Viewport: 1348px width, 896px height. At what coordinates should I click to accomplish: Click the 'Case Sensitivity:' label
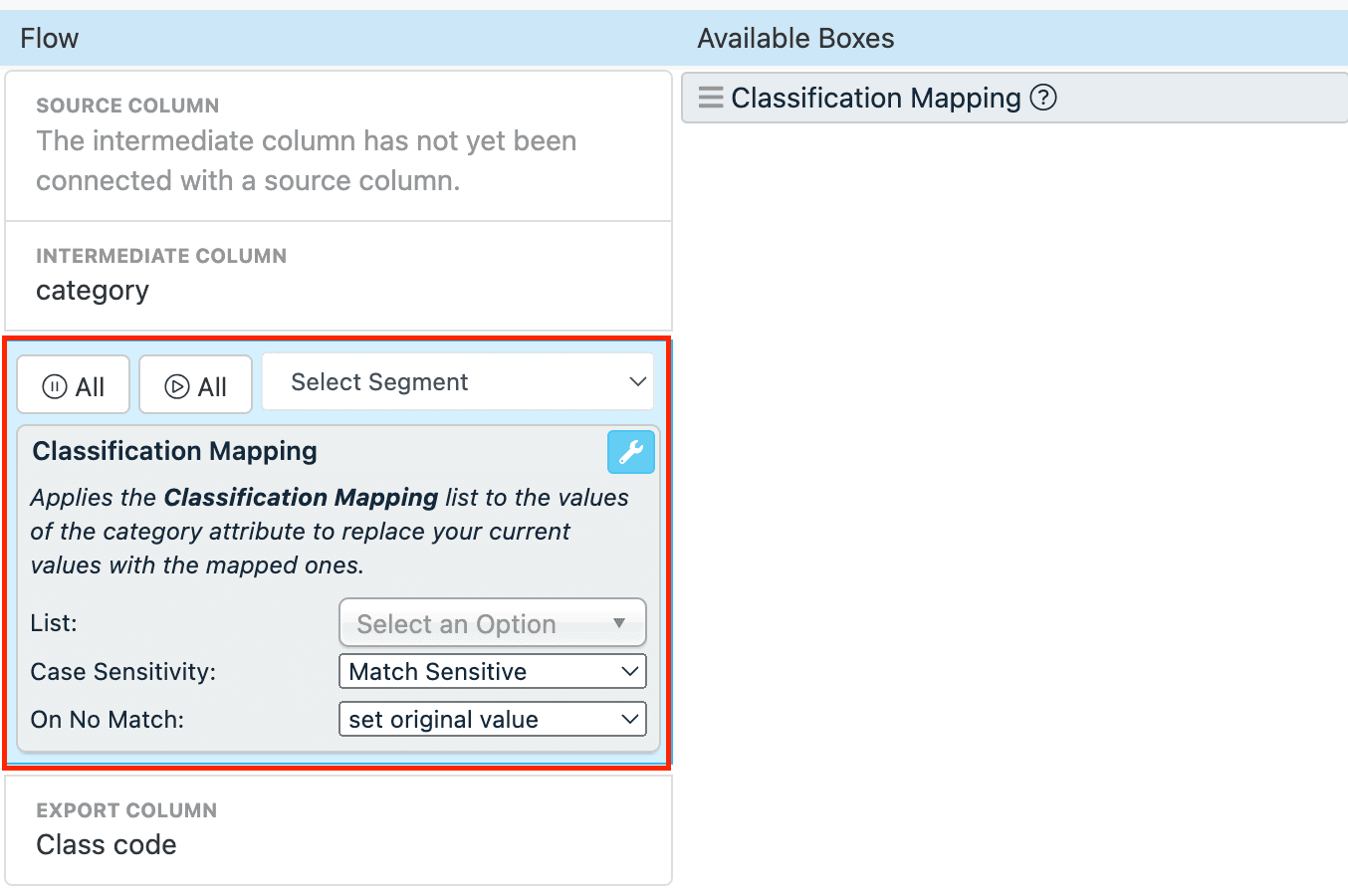coord(123,671)
